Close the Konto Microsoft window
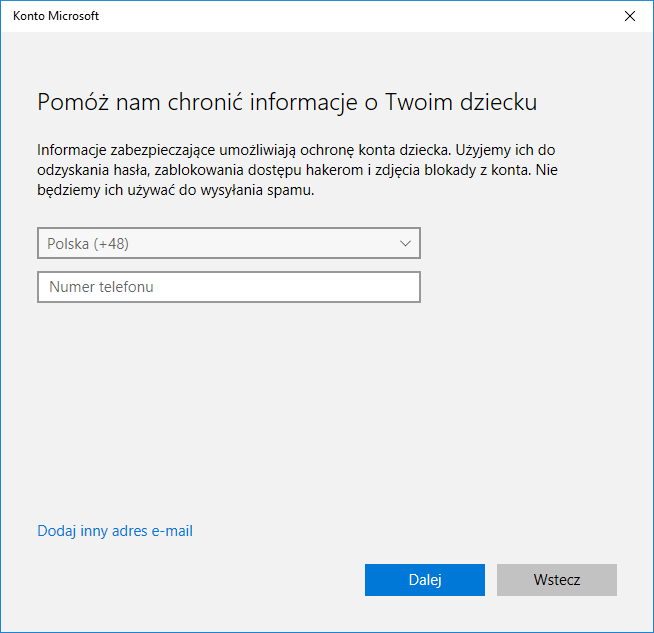Image resolution: width=654 pixels, height=633 pixels. point(629,17)
